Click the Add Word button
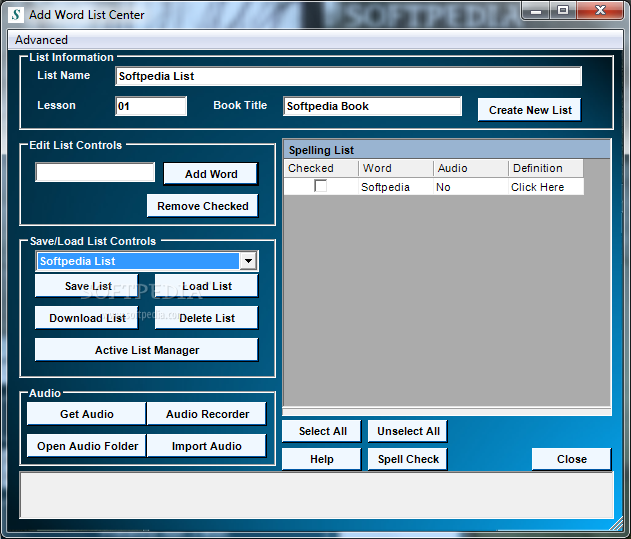 211,174
